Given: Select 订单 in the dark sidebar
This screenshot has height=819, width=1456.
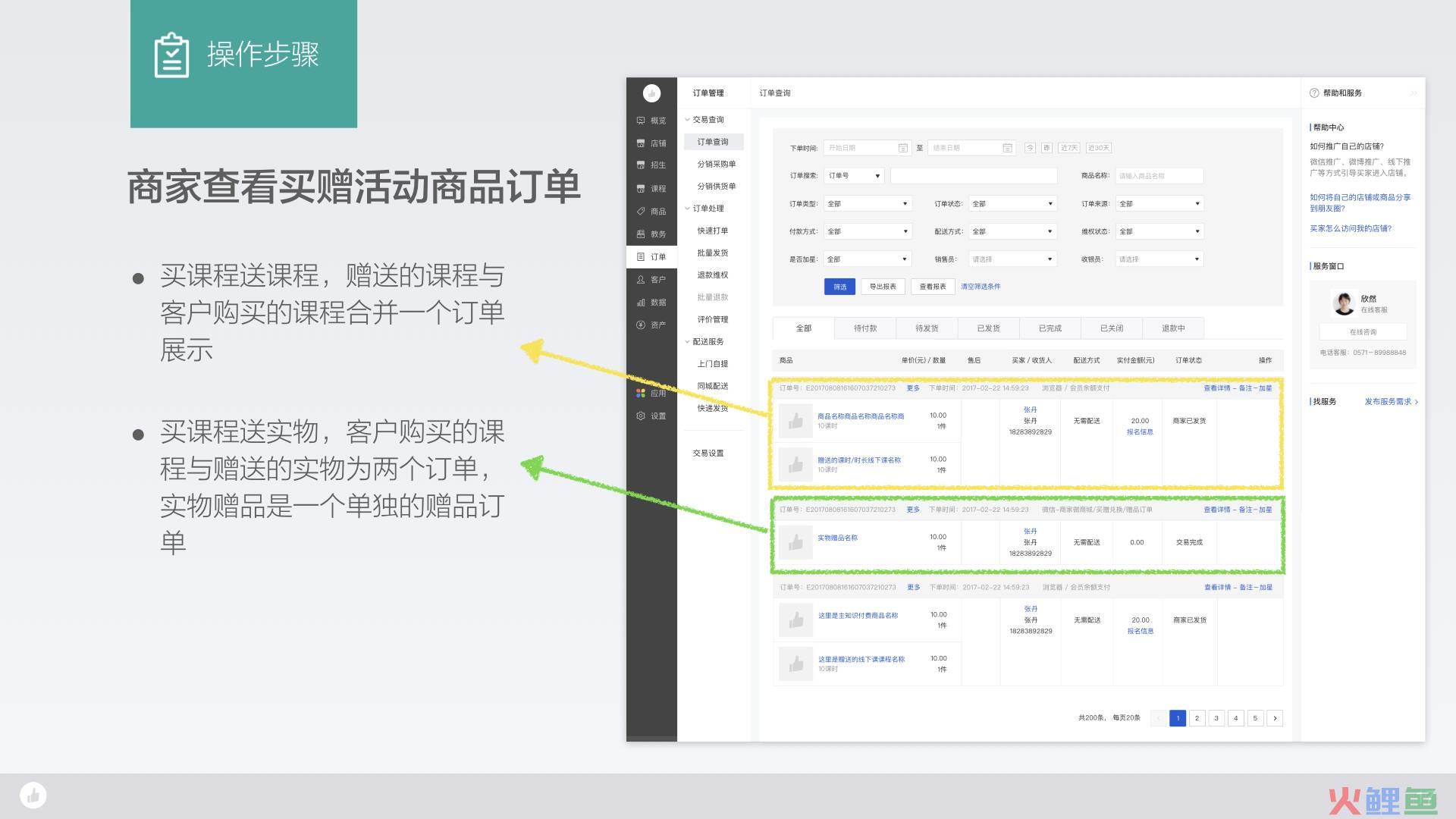Looking at the screenshot, I should (x=651, y=256).
